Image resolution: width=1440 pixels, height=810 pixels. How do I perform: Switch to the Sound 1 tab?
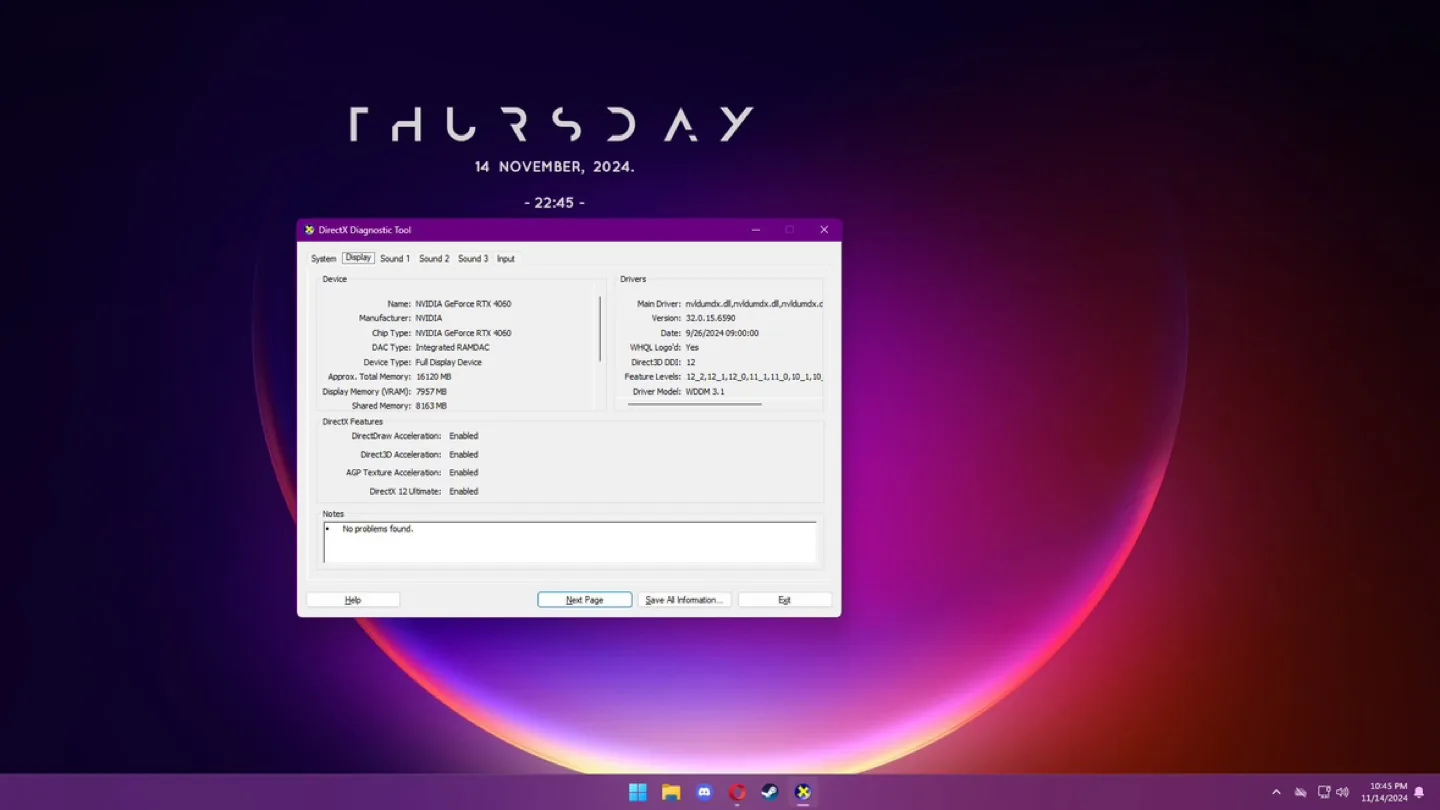[395, 259]
